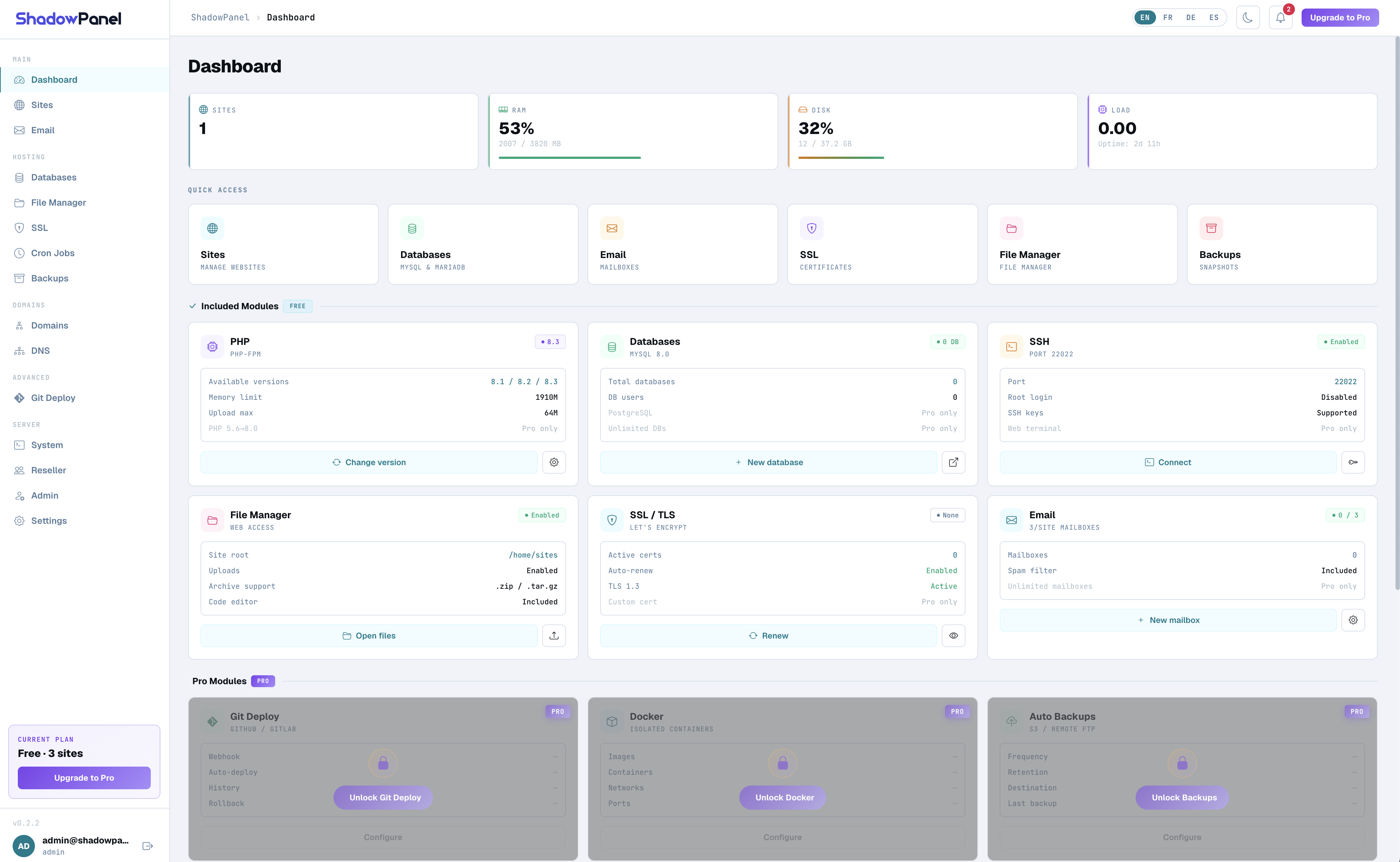Open Reseller in the sidebar
Viewport: 1400px width, 862px height.
tap(84, 470)
